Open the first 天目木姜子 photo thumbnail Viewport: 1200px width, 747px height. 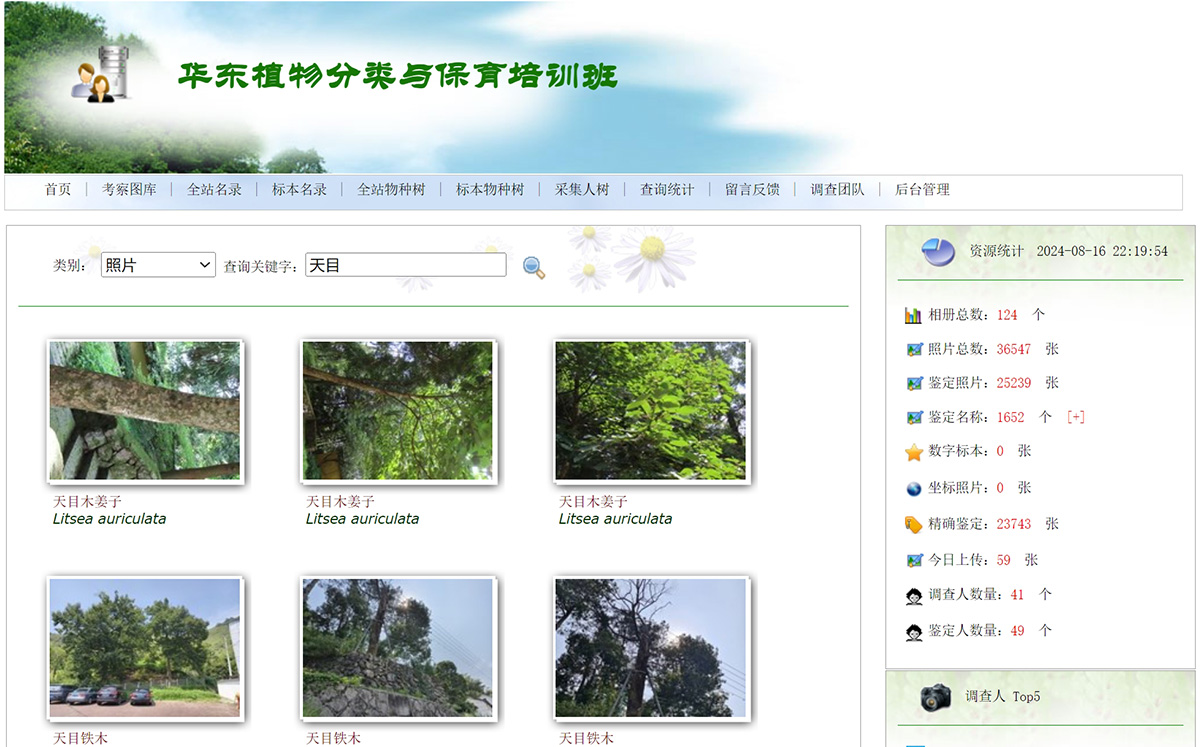click(144, 411)
